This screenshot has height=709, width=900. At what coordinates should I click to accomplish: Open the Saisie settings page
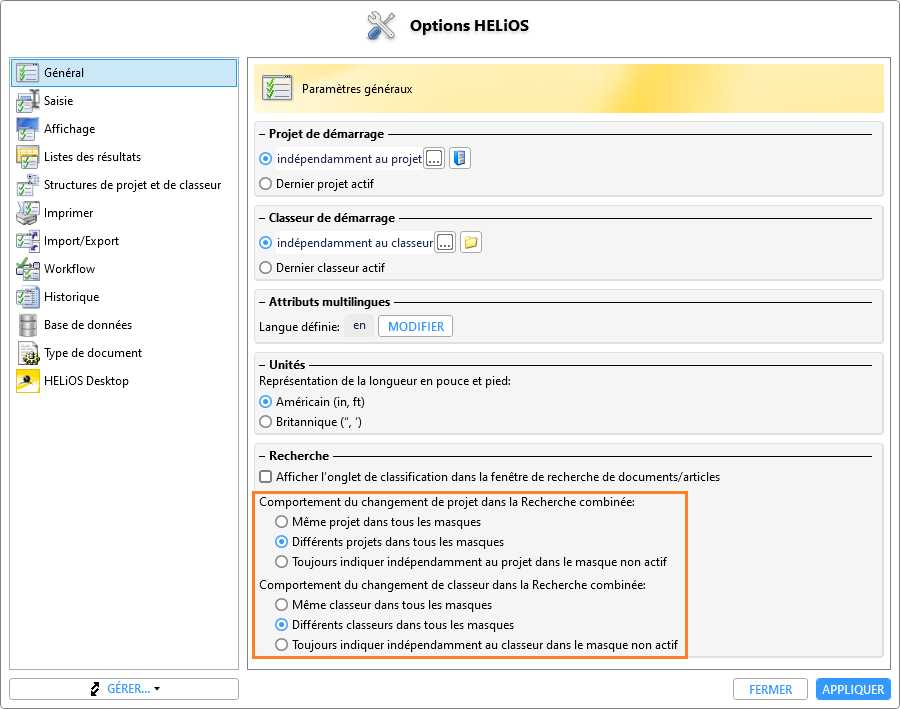point(124,101)
